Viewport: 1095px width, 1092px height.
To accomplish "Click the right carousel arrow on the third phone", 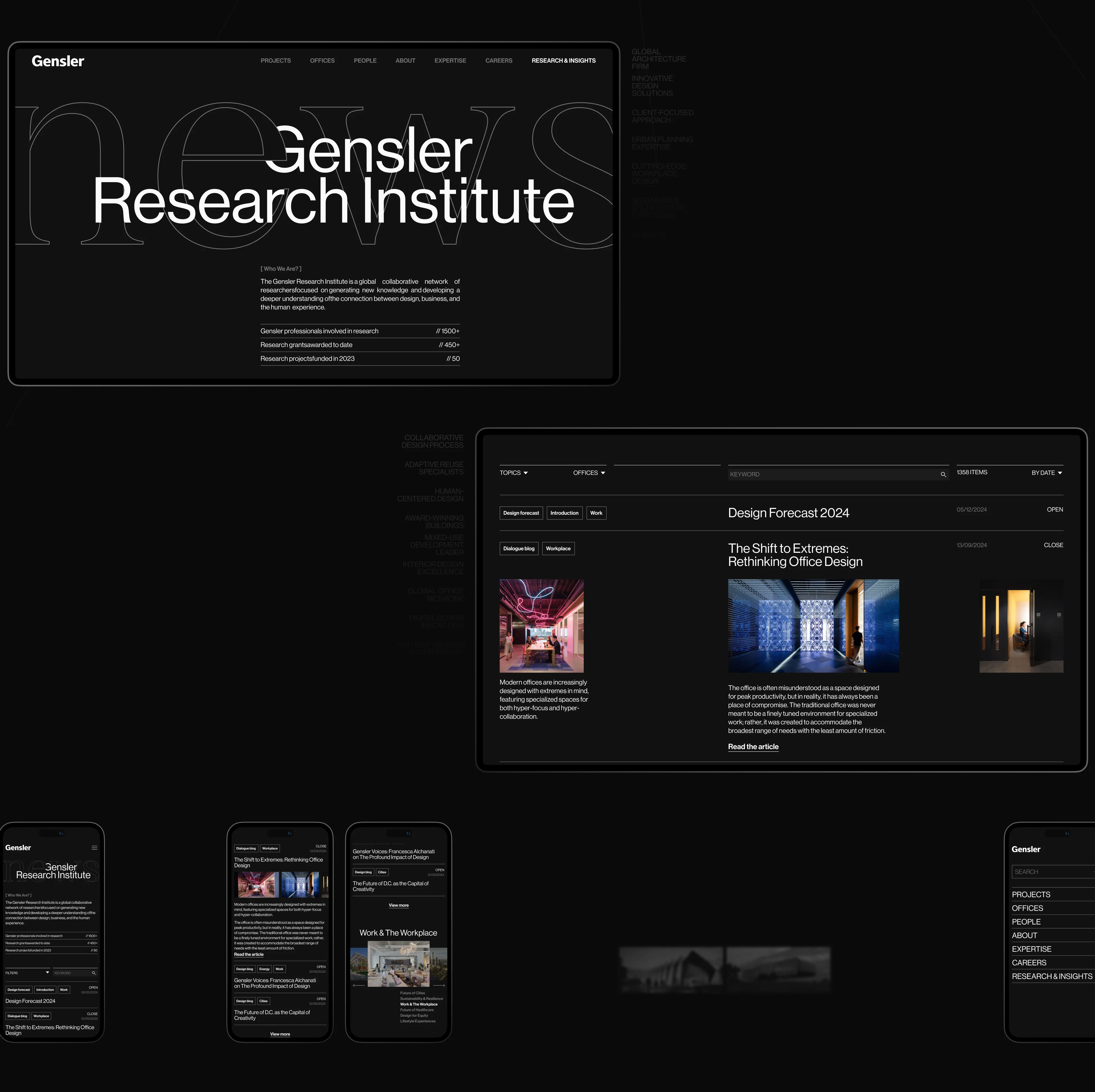I will [439, 985].
